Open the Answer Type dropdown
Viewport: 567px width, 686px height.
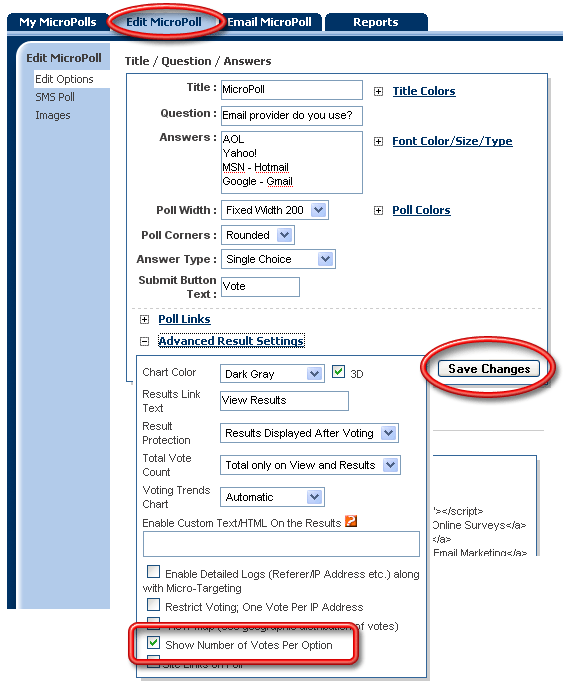pos(278,259)
